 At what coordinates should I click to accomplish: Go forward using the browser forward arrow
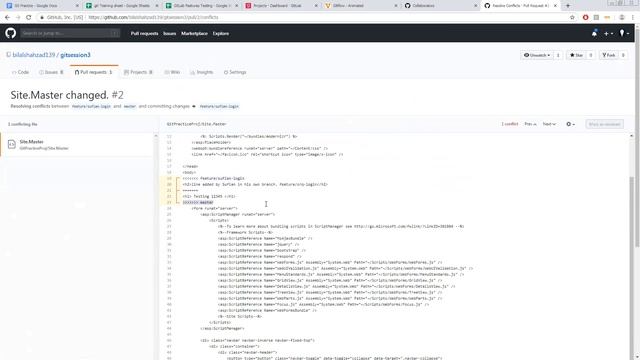[x=18, y=17]
